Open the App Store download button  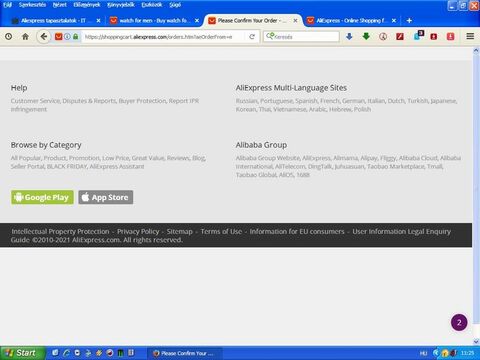coord(106,197)
